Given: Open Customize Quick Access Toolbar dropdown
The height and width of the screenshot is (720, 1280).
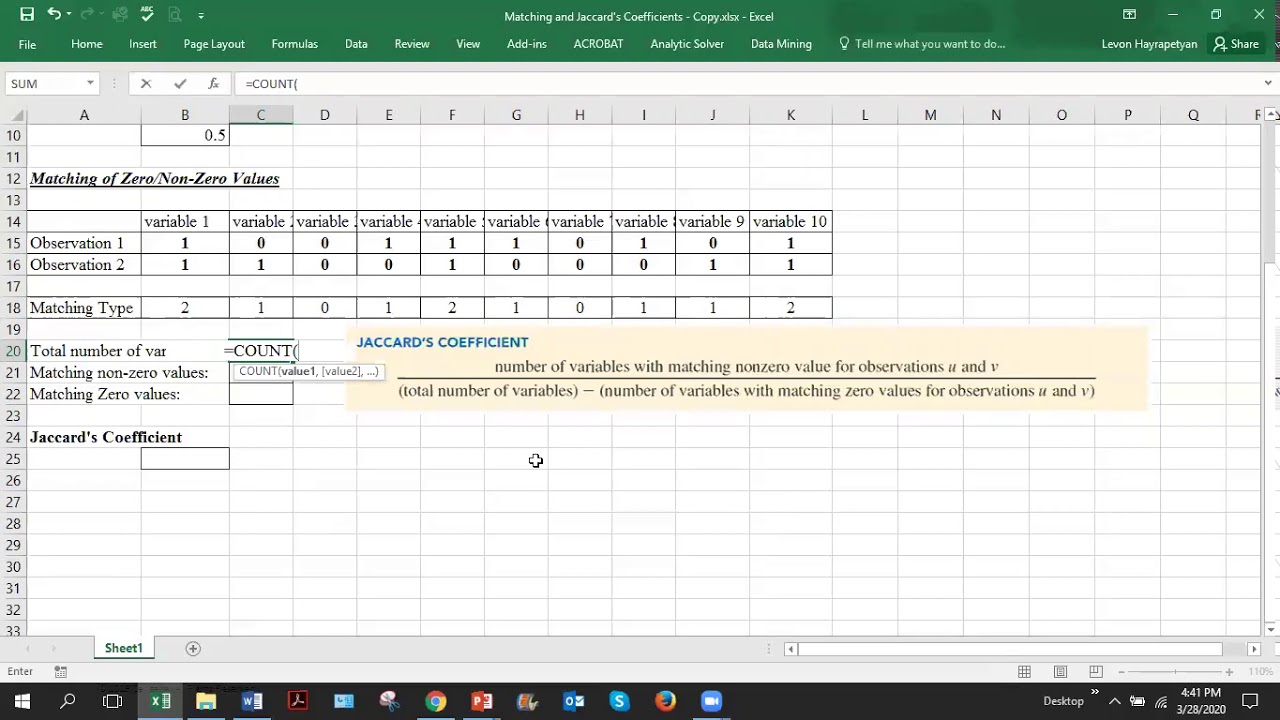Looking at the screenshot, I should (201, 16).
